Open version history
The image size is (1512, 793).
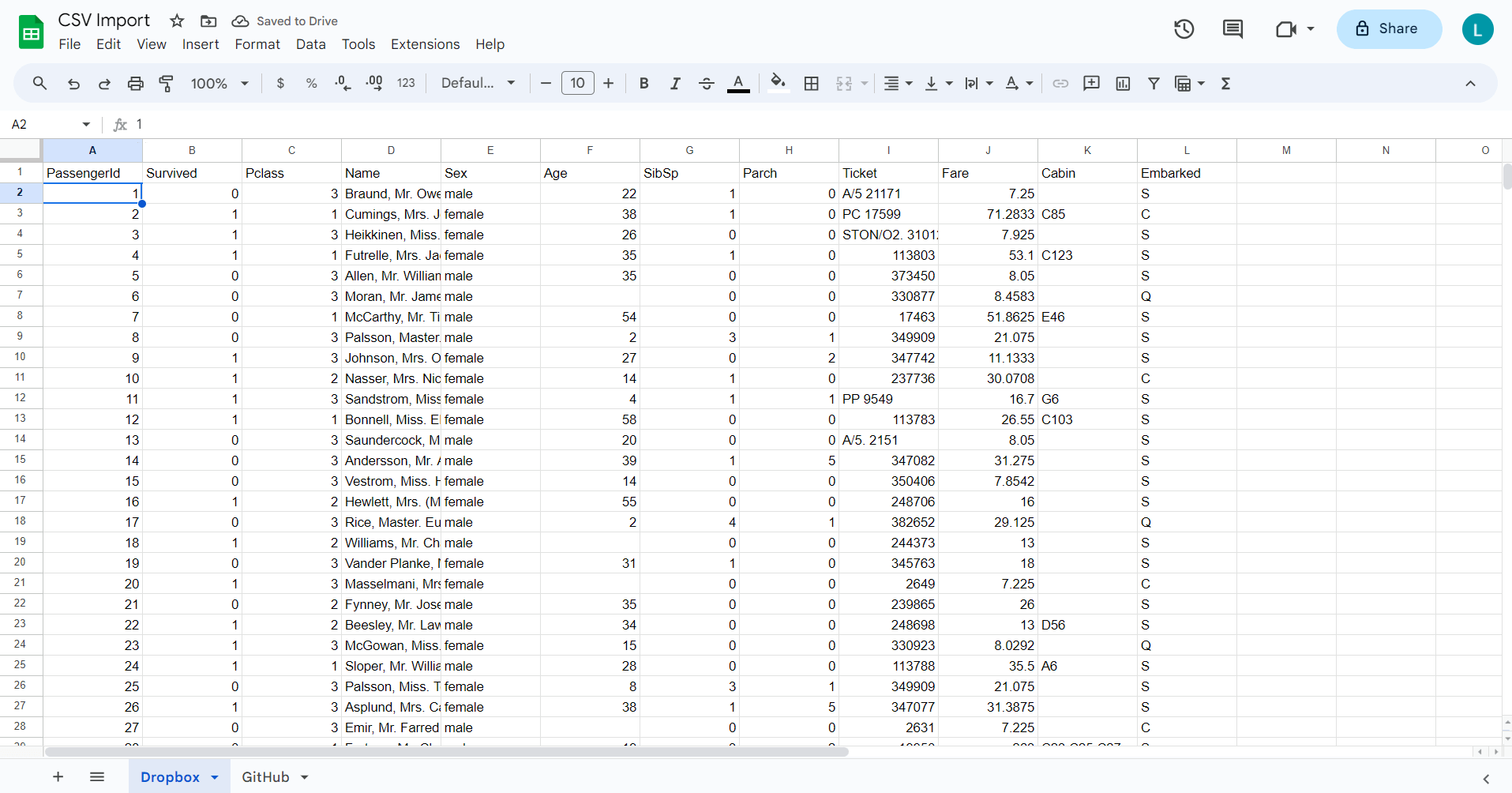click(1183, 28)
